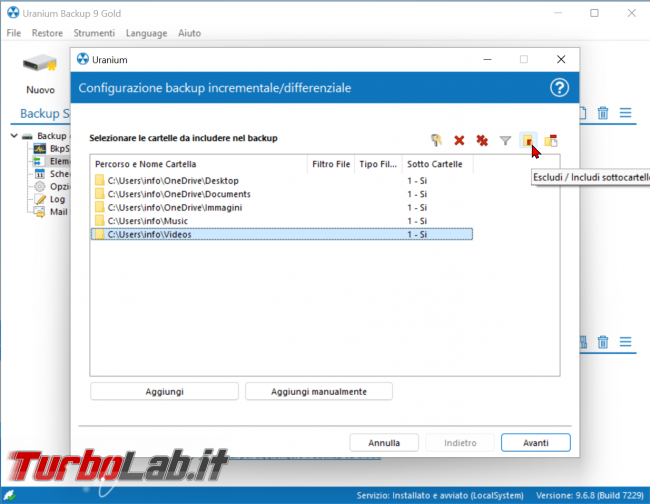Select the Elem tree item

pyautogui.click(x=60, y=161)
